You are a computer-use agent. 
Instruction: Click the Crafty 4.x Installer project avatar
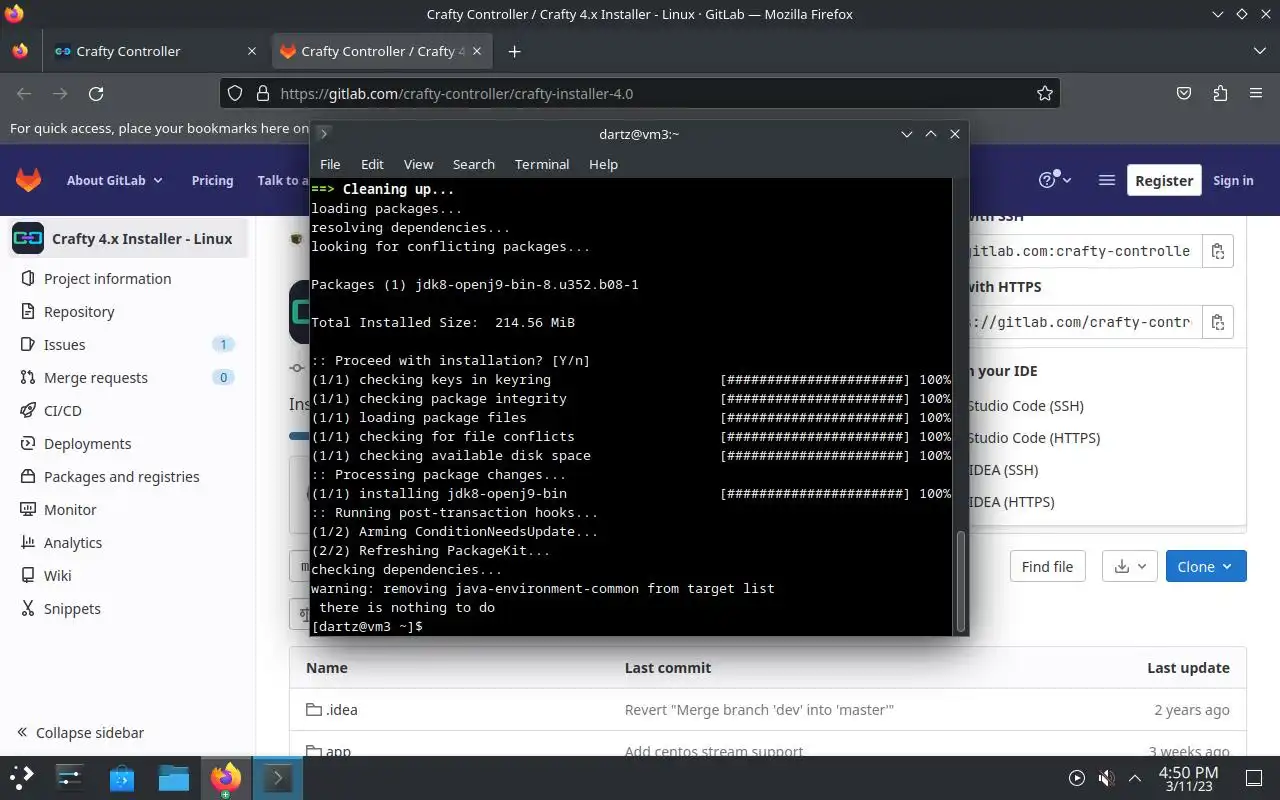click(x=28, y=238)
